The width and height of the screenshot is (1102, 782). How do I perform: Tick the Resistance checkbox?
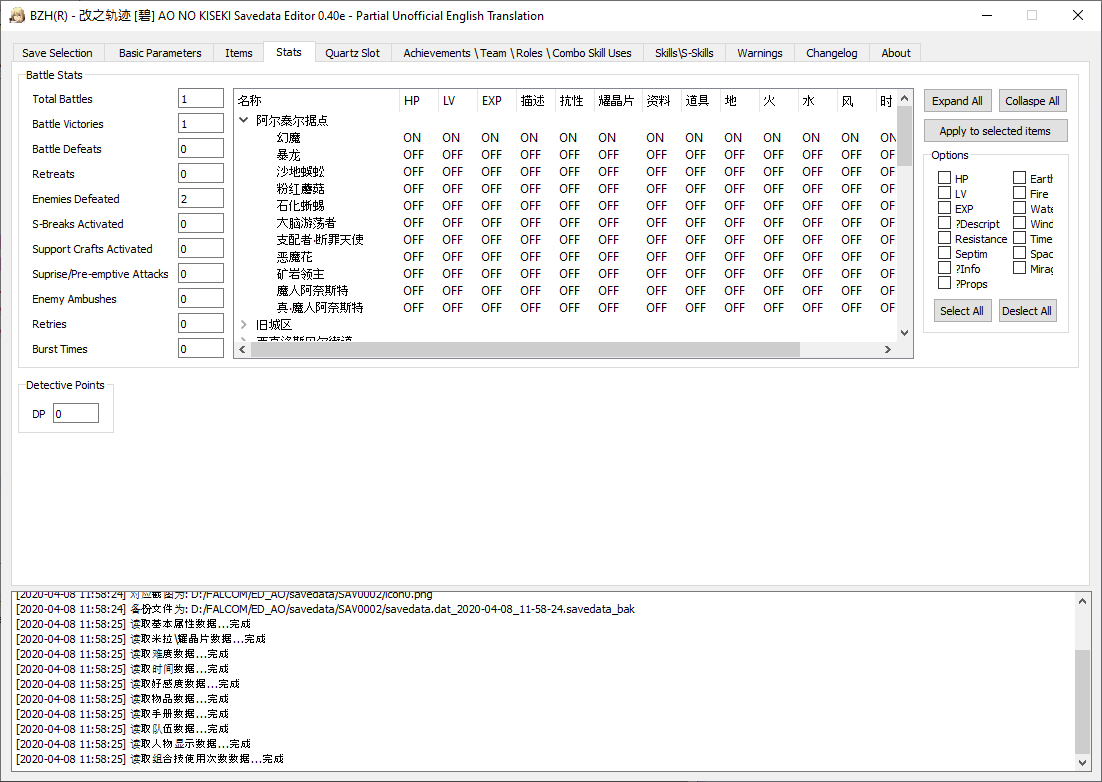[945, 238]
